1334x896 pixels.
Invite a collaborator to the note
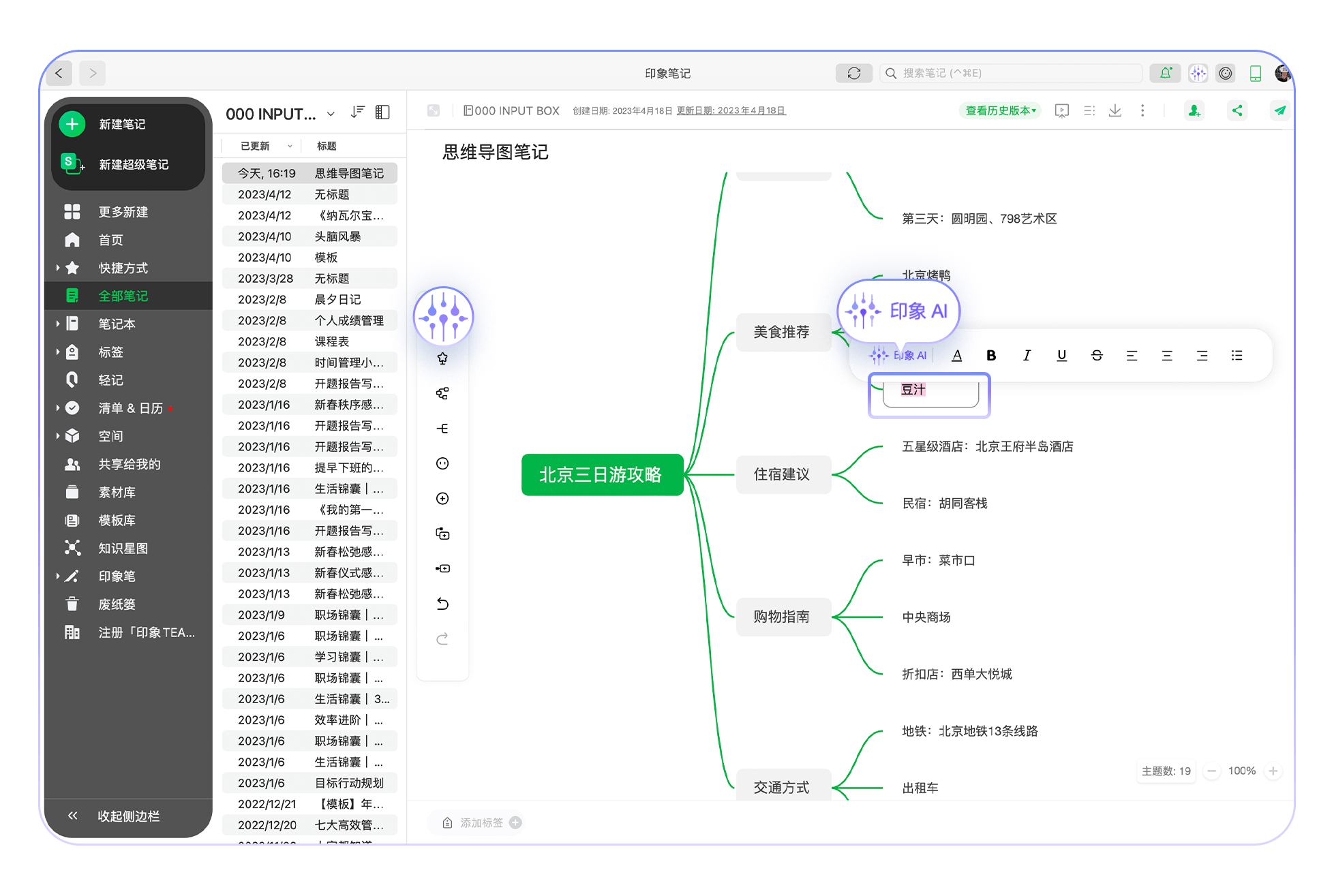(x=1194, y=110)
